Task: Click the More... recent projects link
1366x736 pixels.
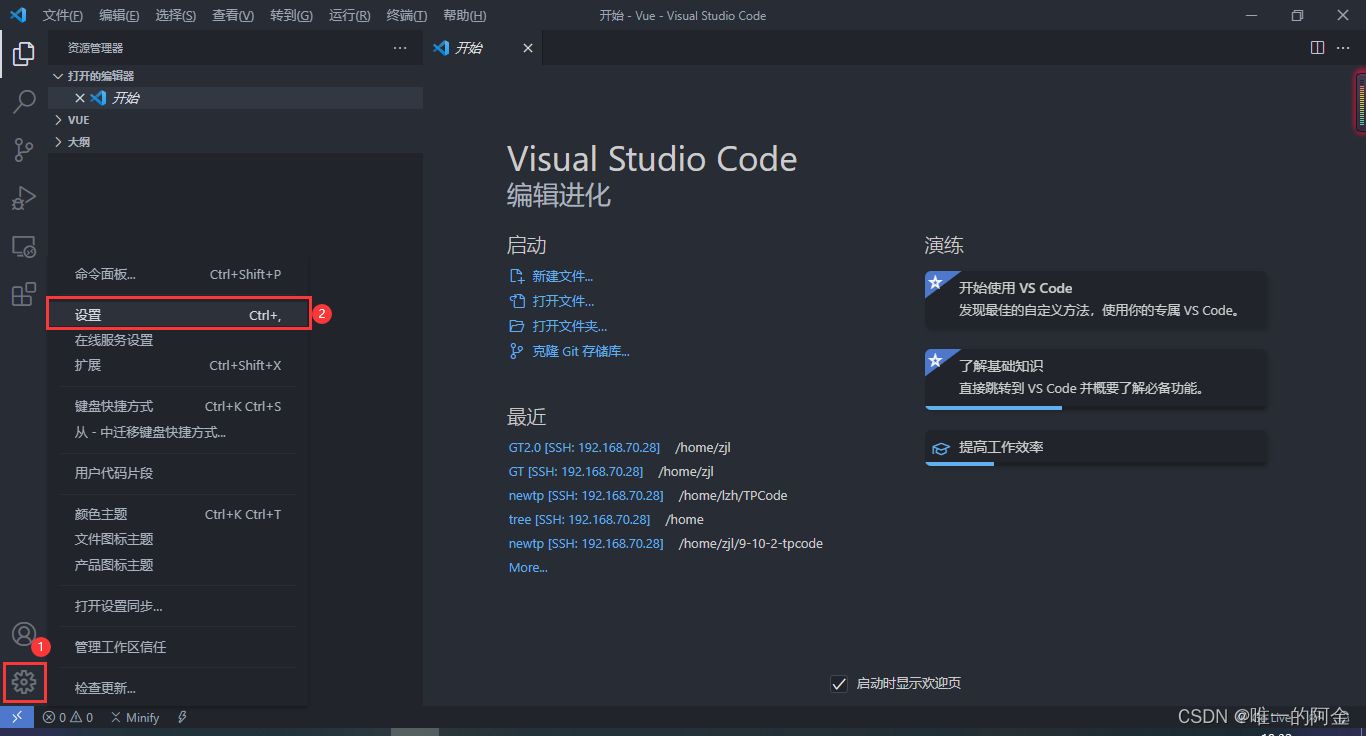Action: (528, 567)
